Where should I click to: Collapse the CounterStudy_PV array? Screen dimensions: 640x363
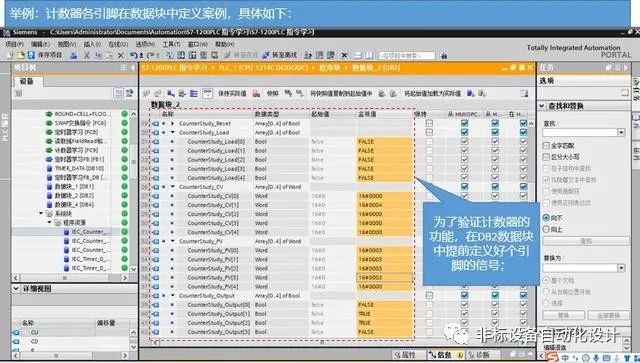tap(173, 241)
